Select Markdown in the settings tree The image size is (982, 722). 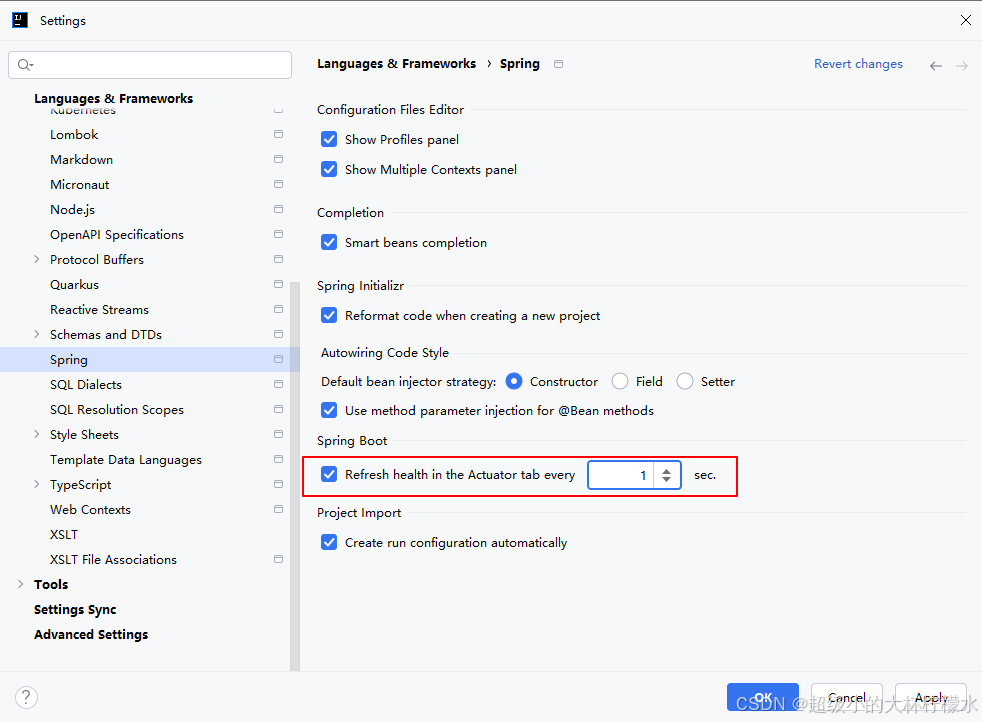[x=81, y=159]
